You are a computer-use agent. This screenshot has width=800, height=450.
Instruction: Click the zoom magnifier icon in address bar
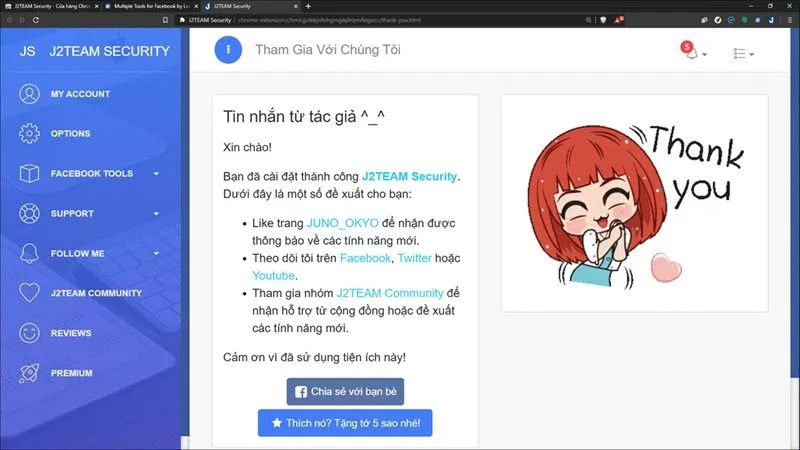588,20
